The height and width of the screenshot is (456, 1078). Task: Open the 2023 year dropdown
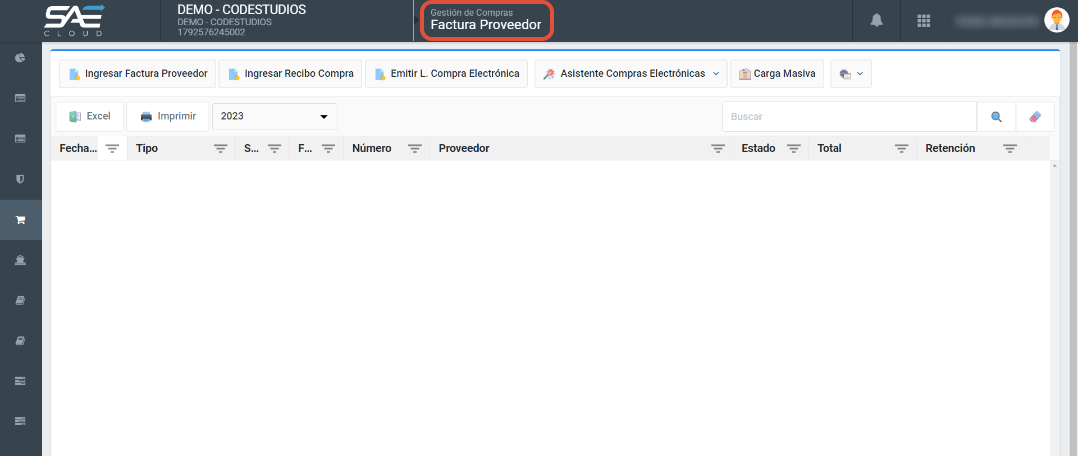click(275, 116)
